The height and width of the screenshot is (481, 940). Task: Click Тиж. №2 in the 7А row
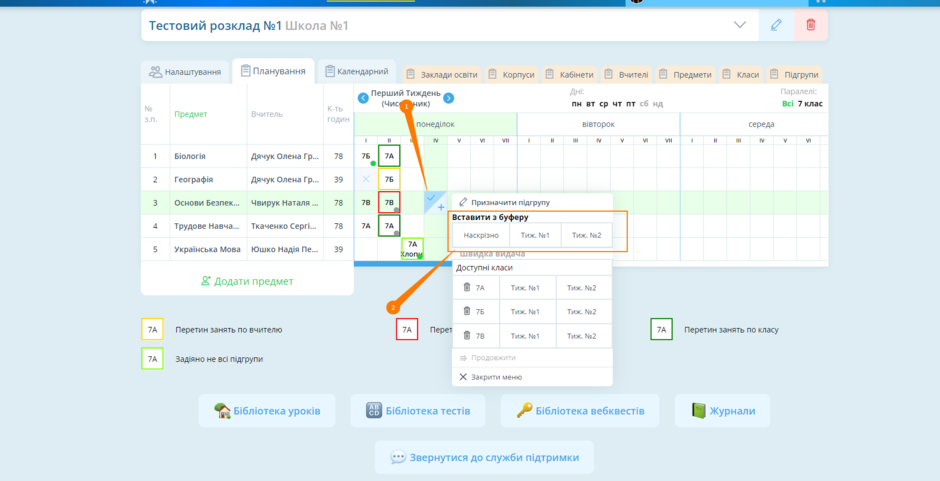point(585,287)
